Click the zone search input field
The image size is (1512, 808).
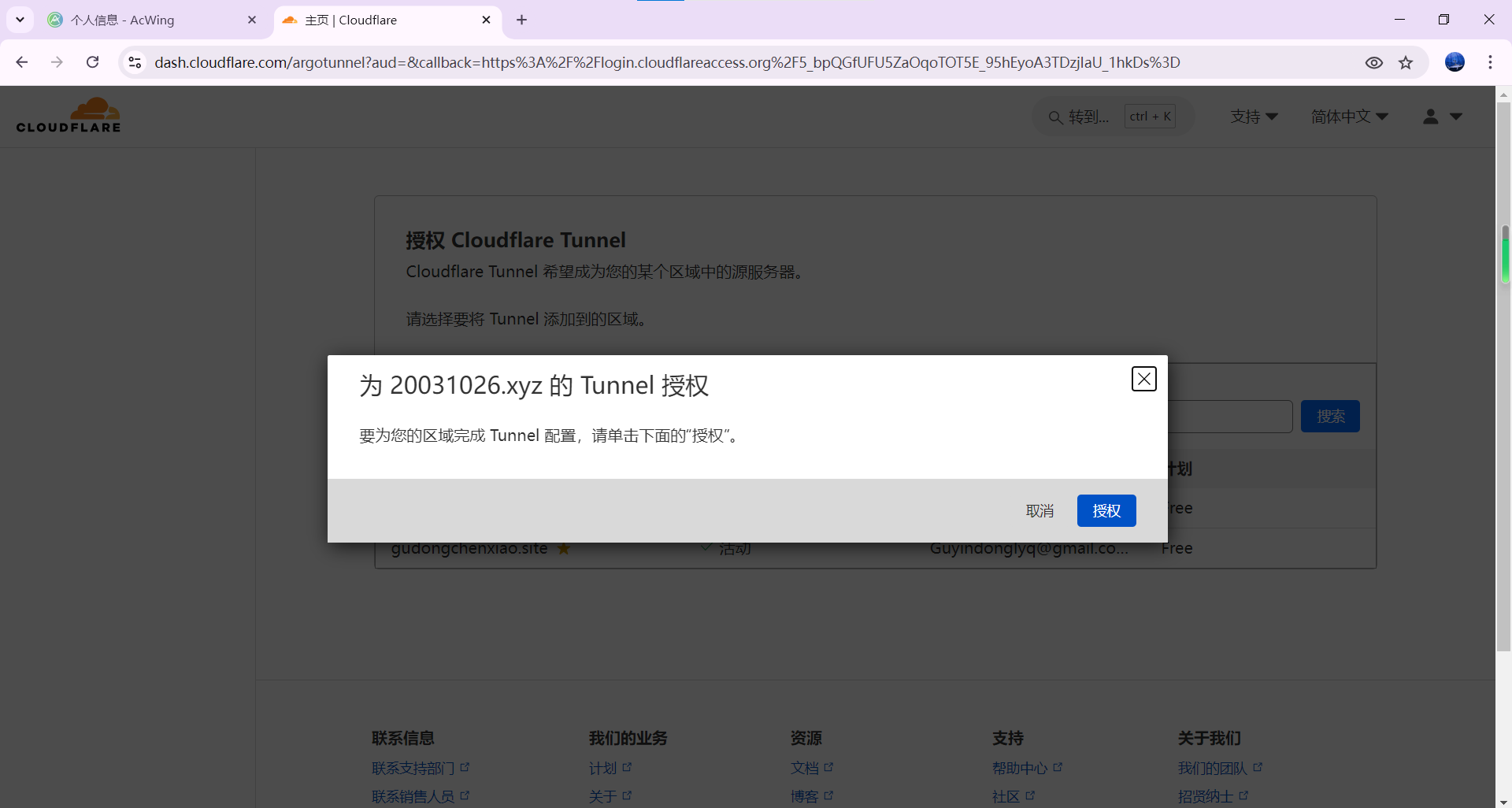[1230, 416]
